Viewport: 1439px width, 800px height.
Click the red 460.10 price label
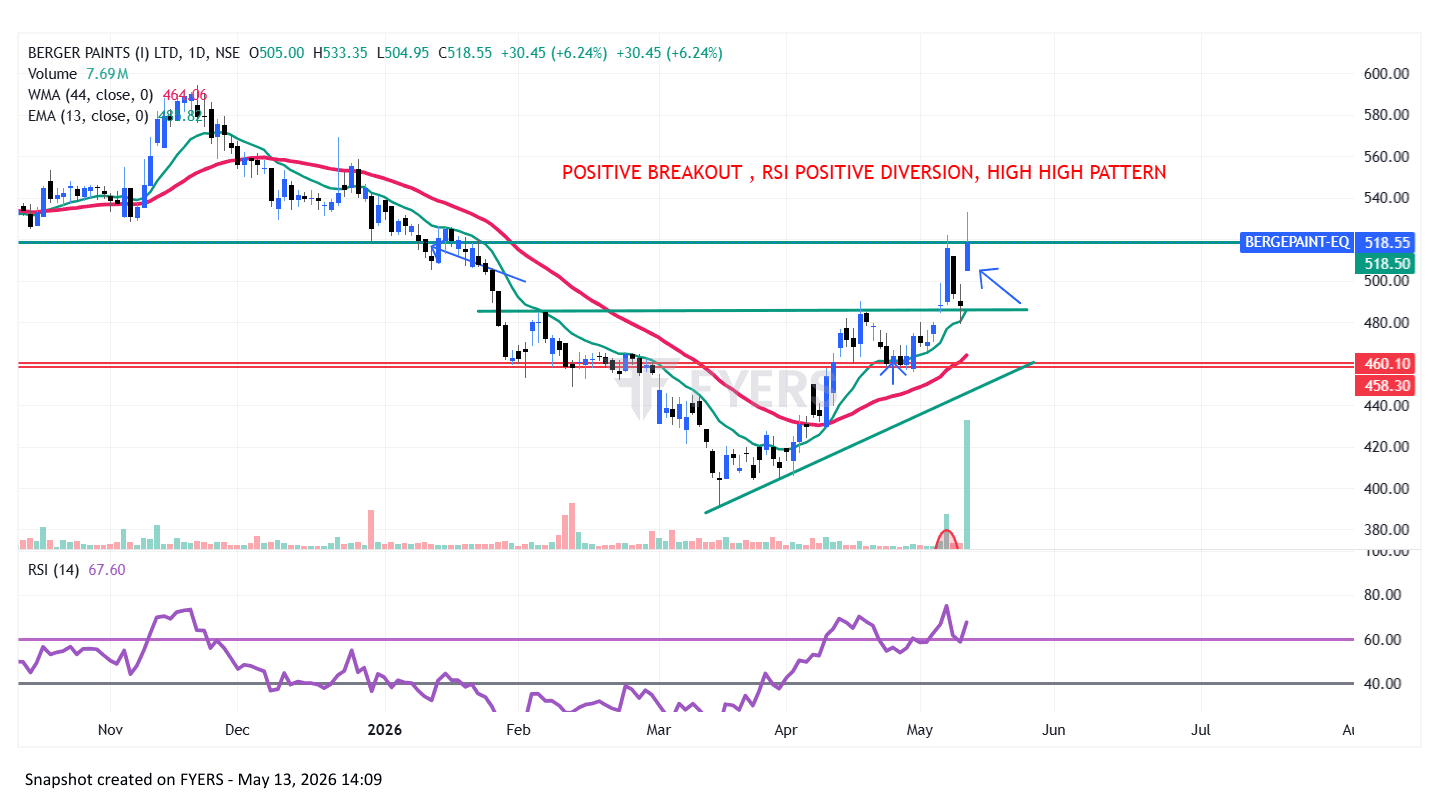[x=1383, y=364]
